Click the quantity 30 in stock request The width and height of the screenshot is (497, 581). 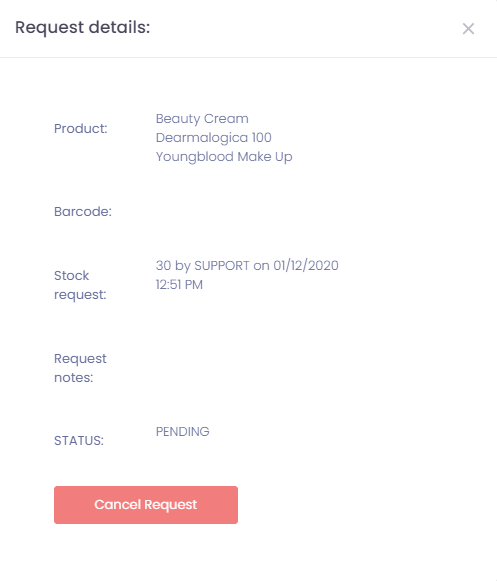click(163, 266)
